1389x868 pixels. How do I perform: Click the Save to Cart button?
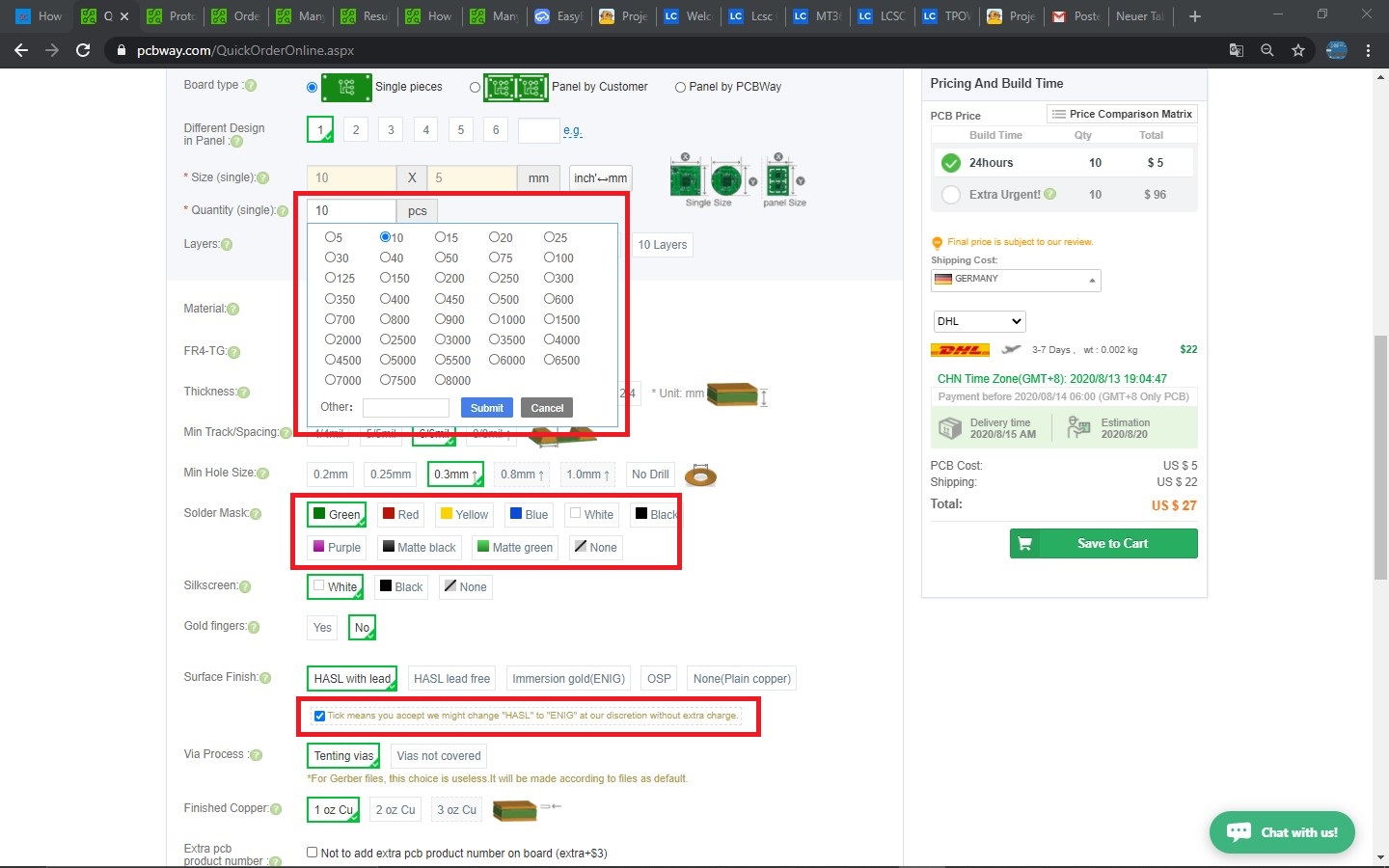click(1103, 543)
